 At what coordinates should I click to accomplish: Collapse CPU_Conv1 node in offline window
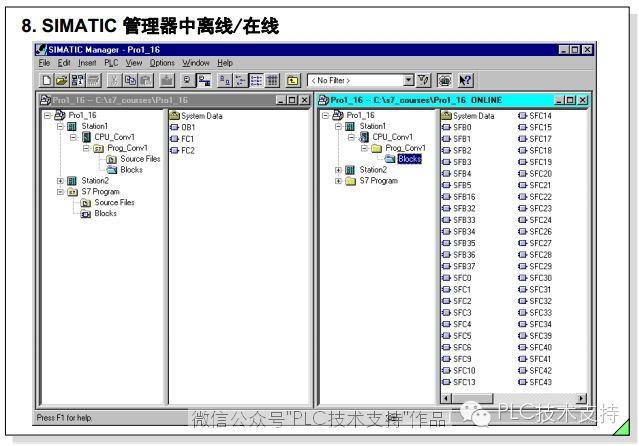tap(73, 137)
